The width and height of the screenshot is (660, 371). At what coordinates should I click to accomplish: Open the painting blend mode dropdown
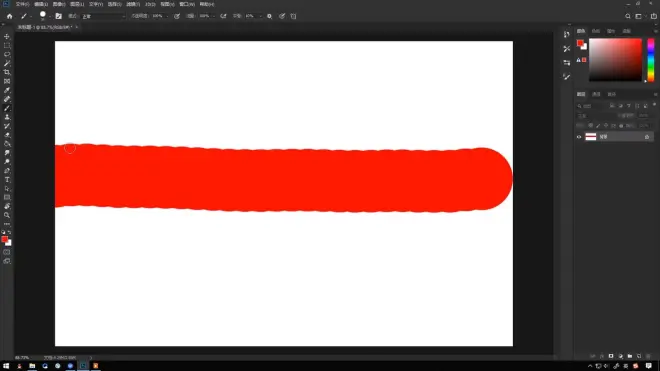(x=104, y=16)
